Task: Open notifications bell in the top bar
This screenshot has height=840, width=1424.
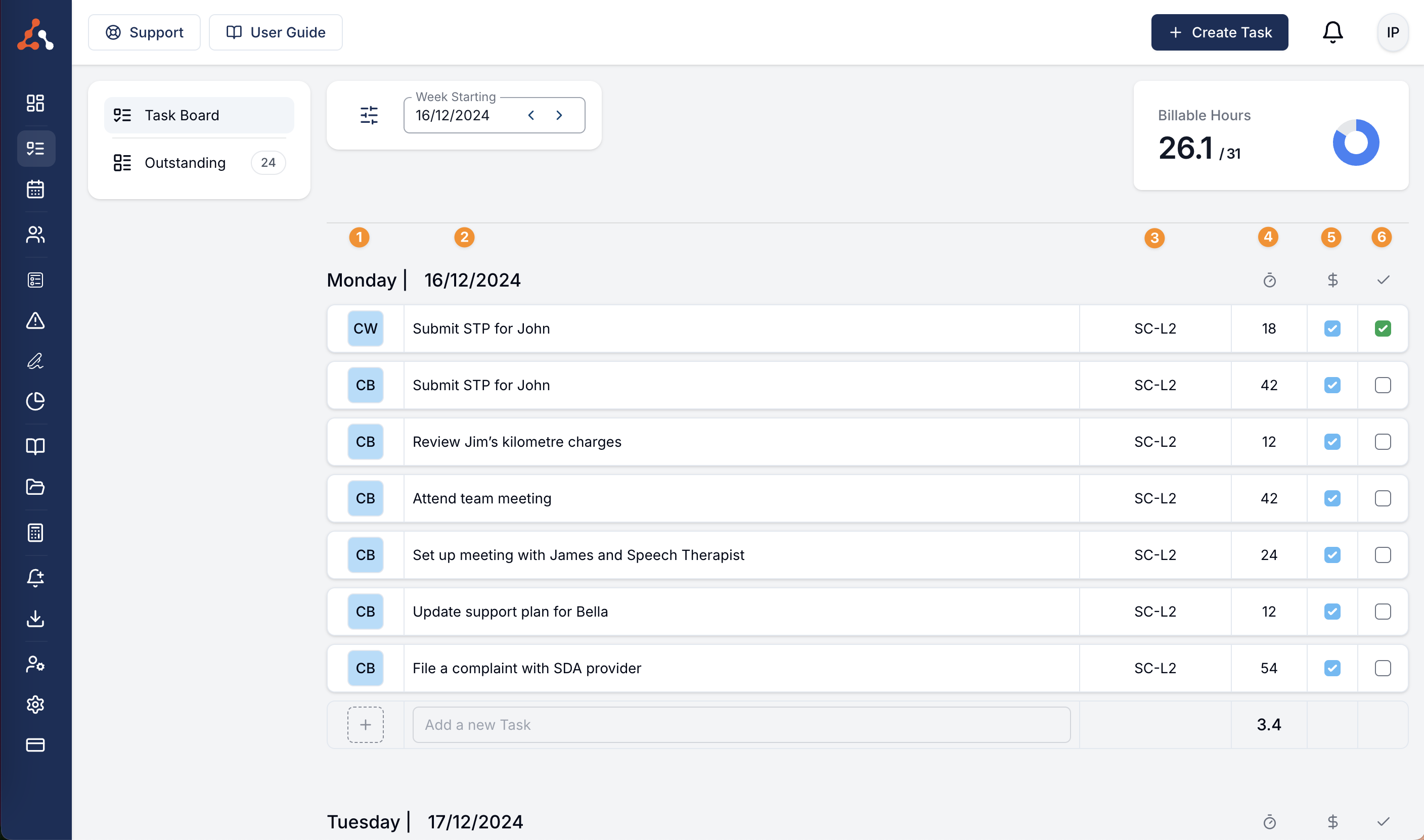Action: [1332, 32]
